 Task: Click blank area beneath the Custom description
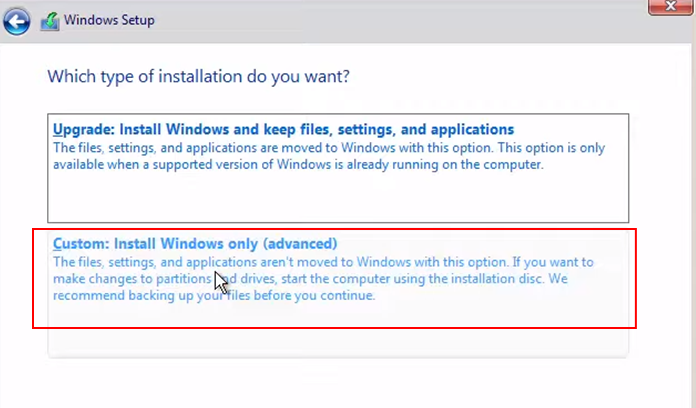(x=340, y=335)
